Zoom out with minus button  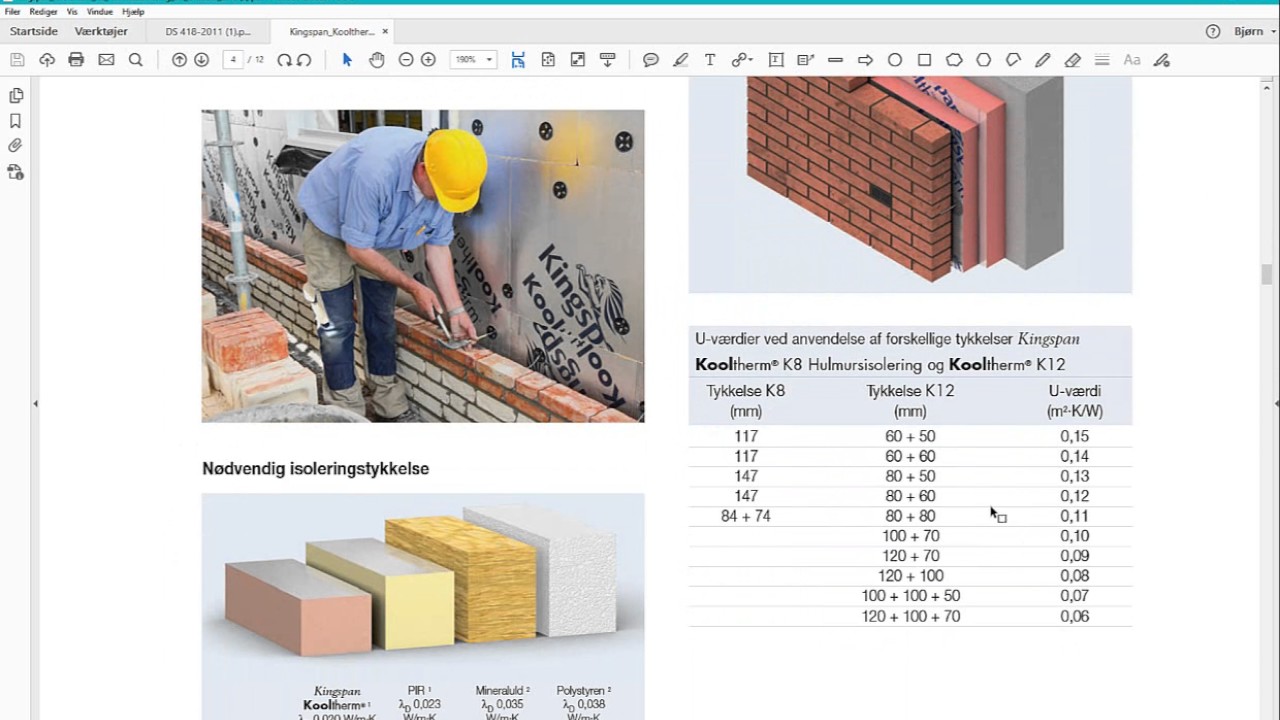click(406, 60)
